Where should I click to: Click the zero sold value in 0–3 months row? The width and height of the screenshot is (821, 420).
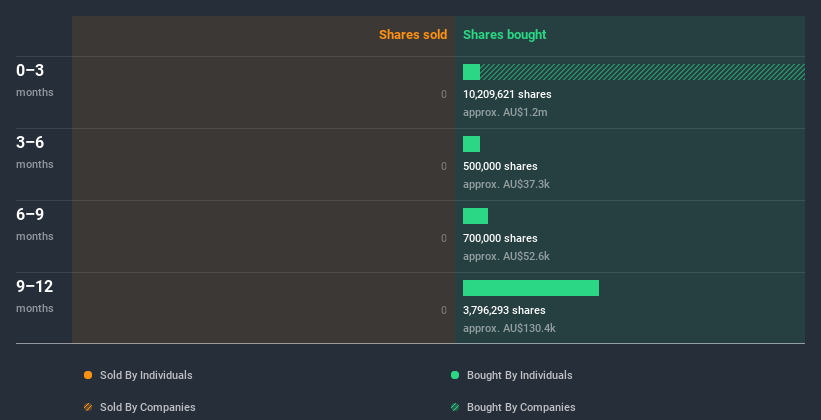point(444,94)
